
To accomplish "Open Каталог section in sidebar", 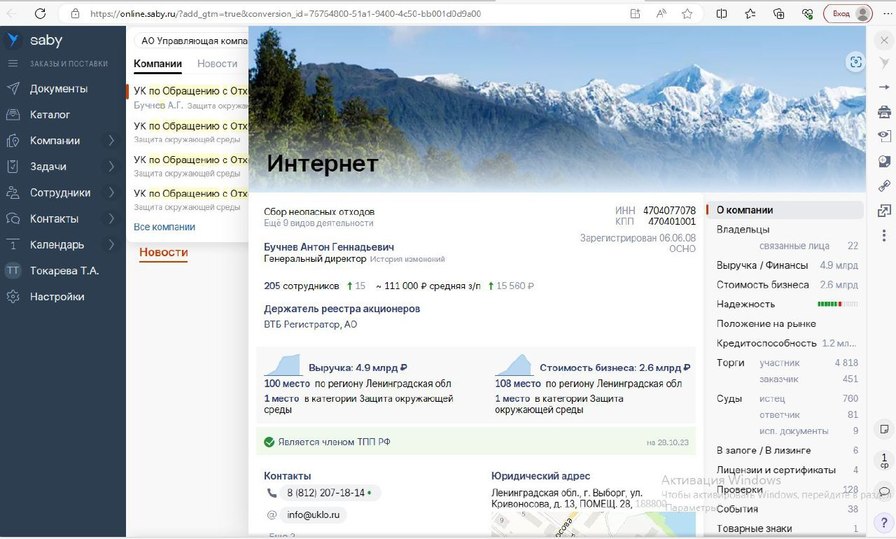I will 50,114.
